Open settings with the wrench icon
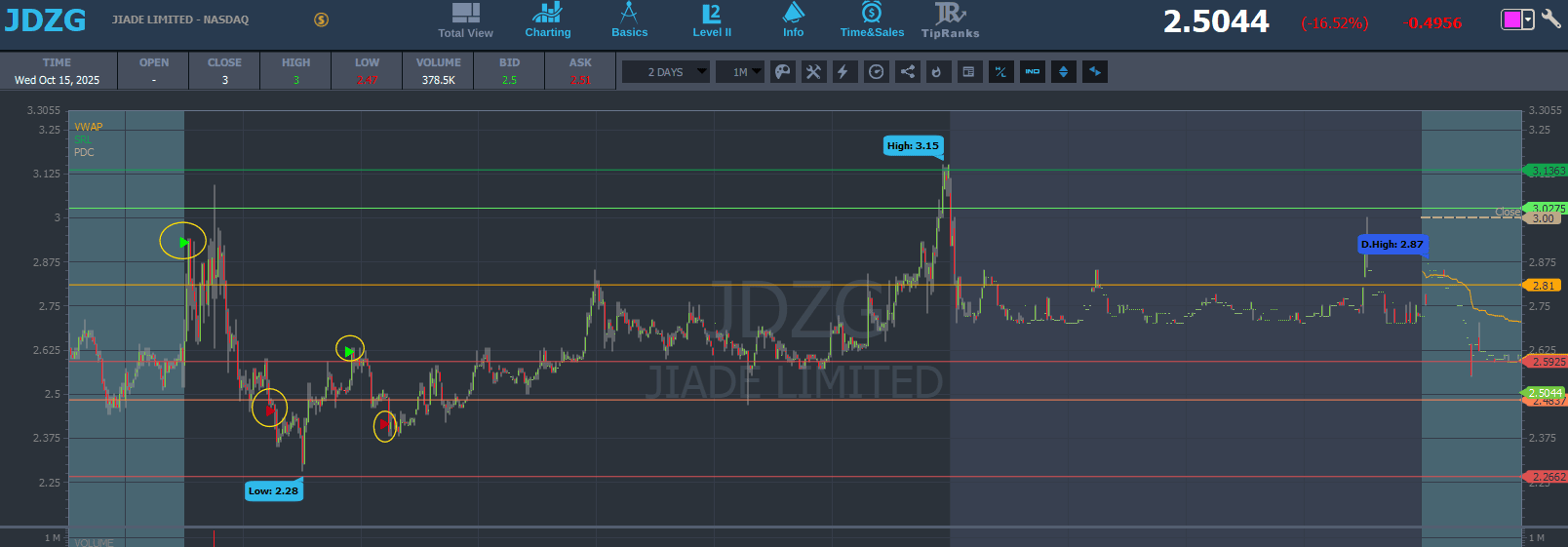The width and height of the screenshot is (1568, 547). pyautogui.click(x=1550, y=19)
